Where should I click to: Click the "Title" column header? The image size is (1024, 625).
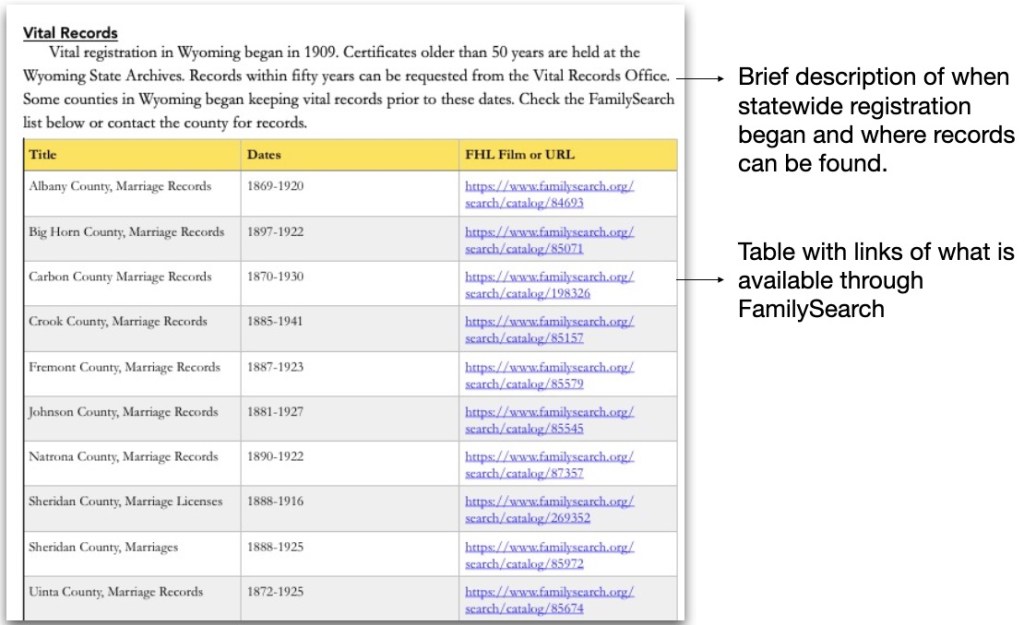(x=43, y=155)
